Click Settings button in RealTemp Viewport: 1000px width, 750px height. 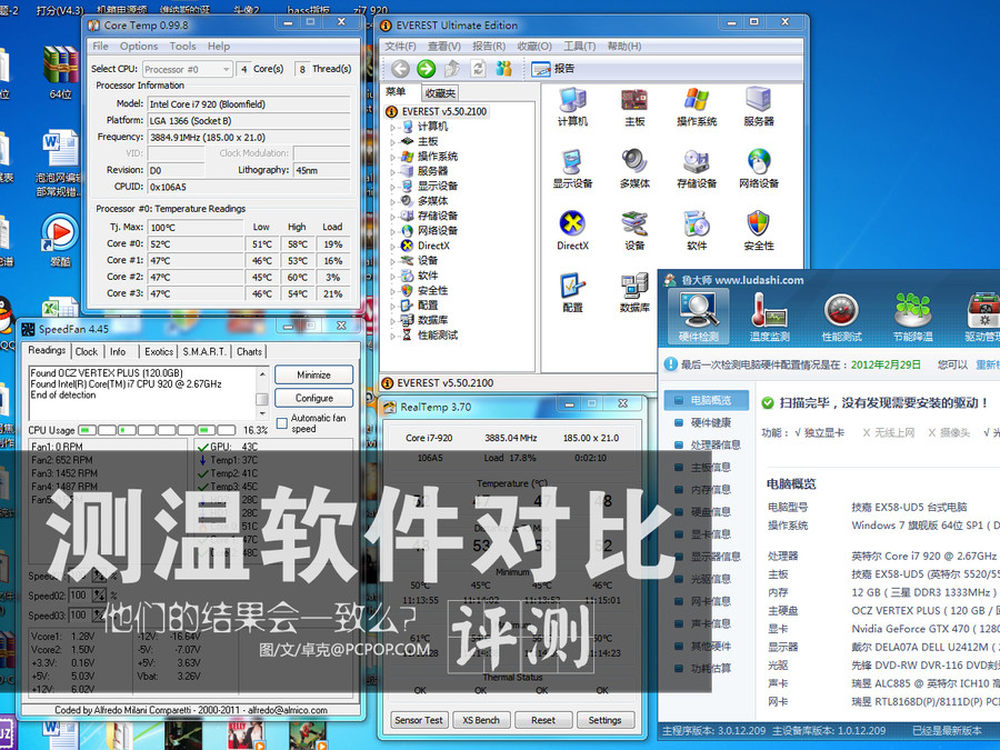tap(605, 720)
